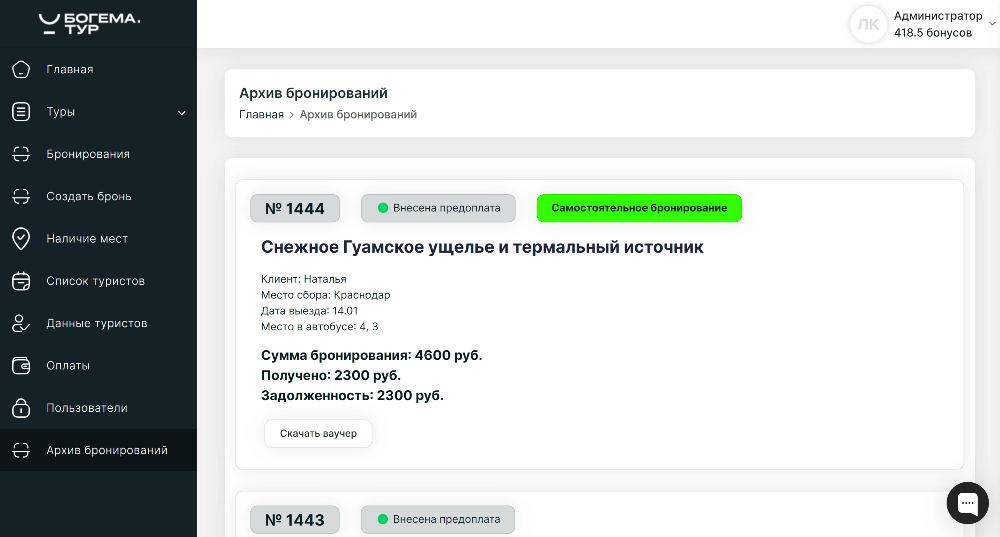Expand the Туры submenu chevron

182,113
